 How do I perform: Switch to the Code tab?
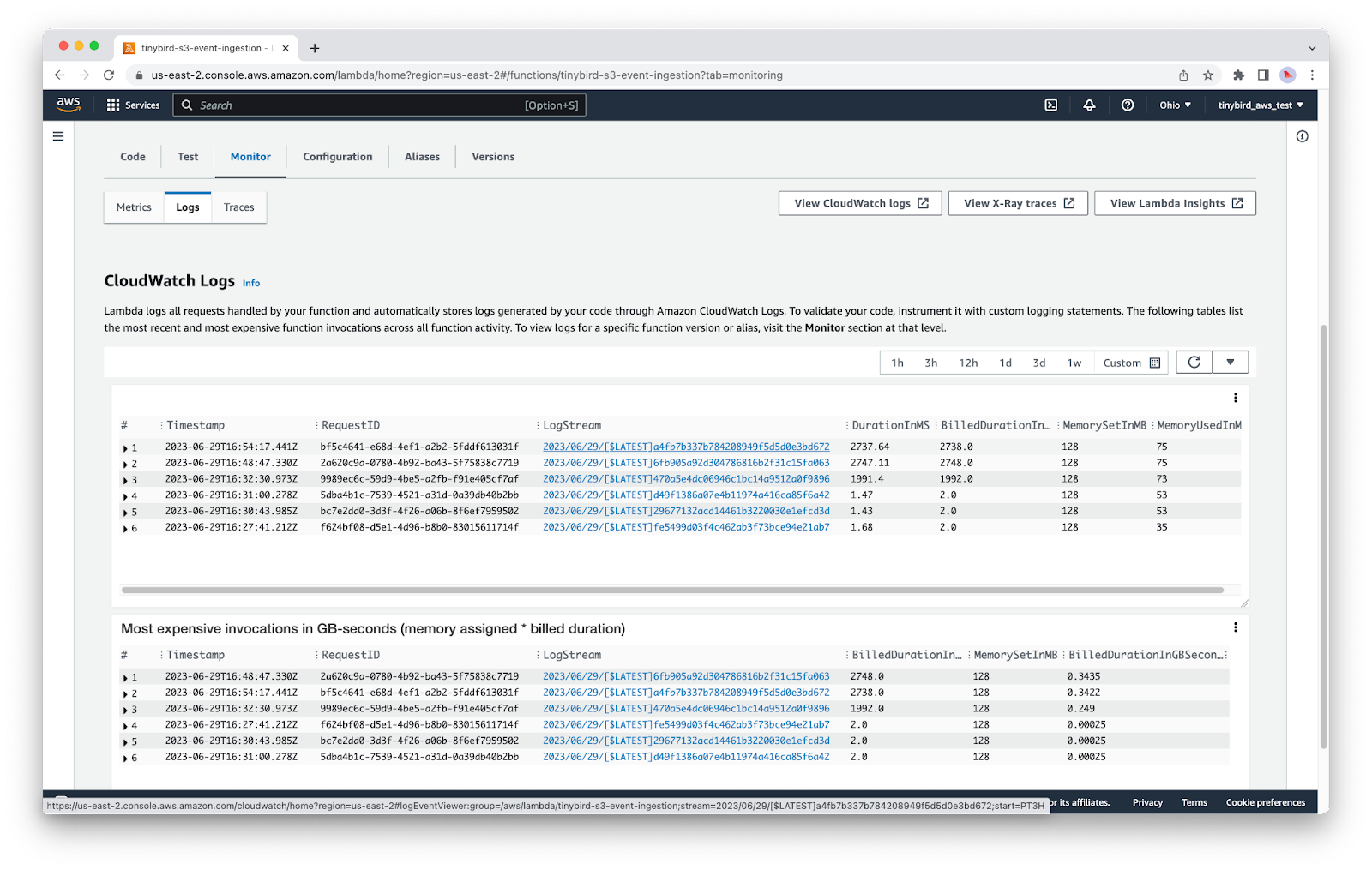pos(133,157)
